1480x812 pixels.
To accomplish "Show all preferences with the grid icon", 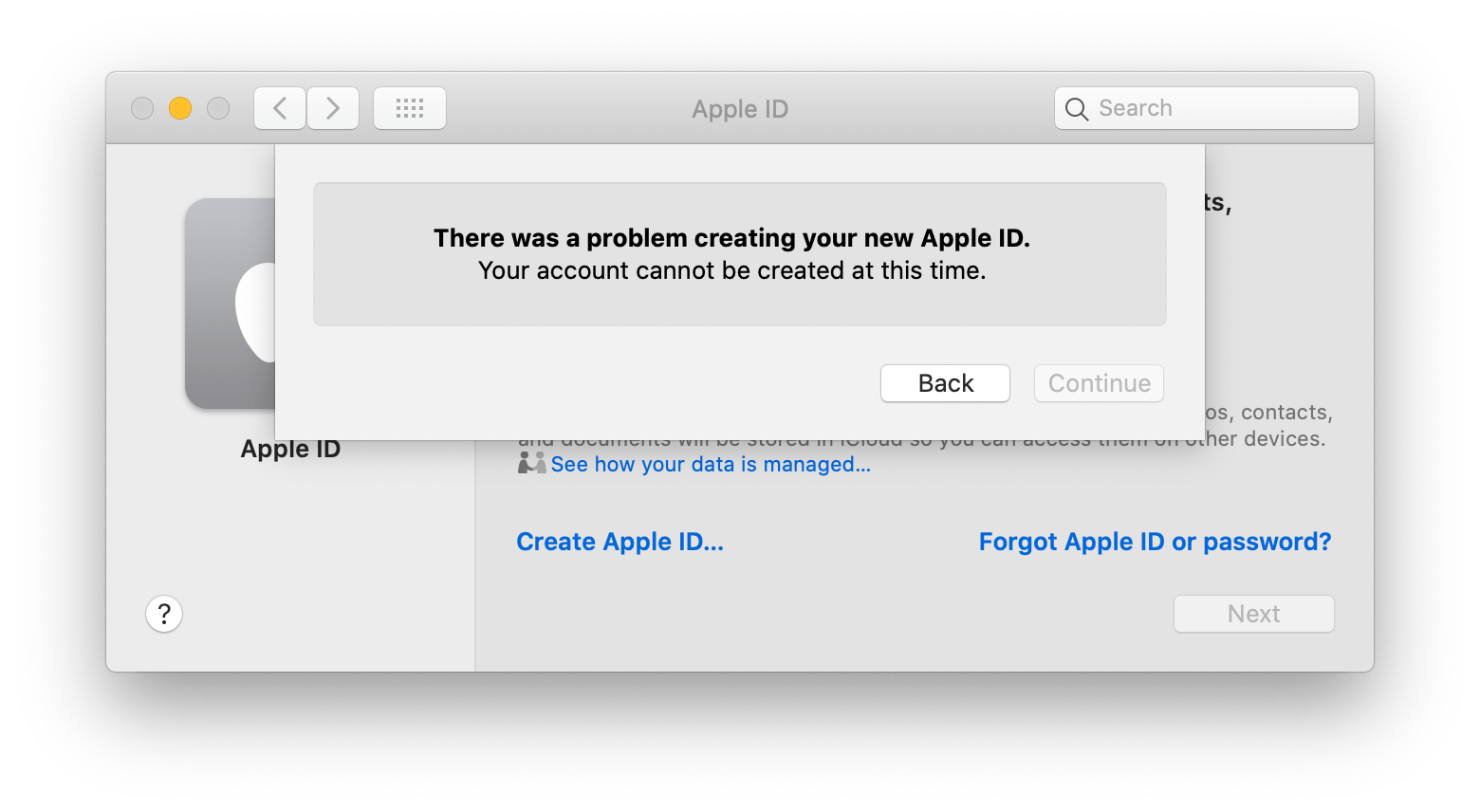I will pyautogui.click(x=410, y=108).
